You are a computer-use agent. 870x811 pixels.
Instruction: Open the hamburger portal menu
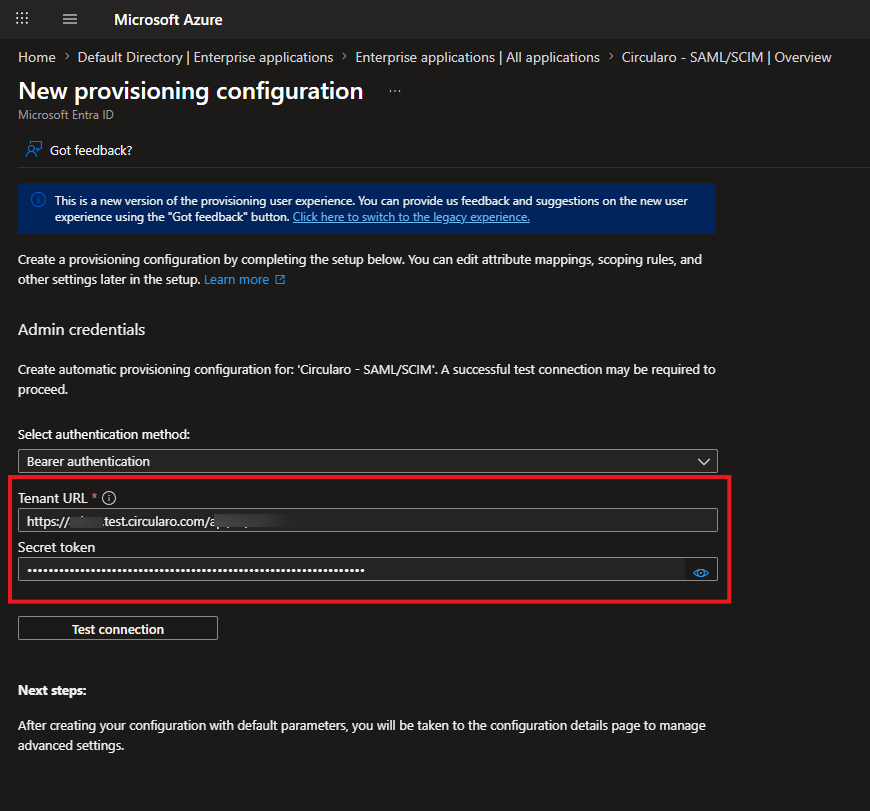click(x=70, y=19)
